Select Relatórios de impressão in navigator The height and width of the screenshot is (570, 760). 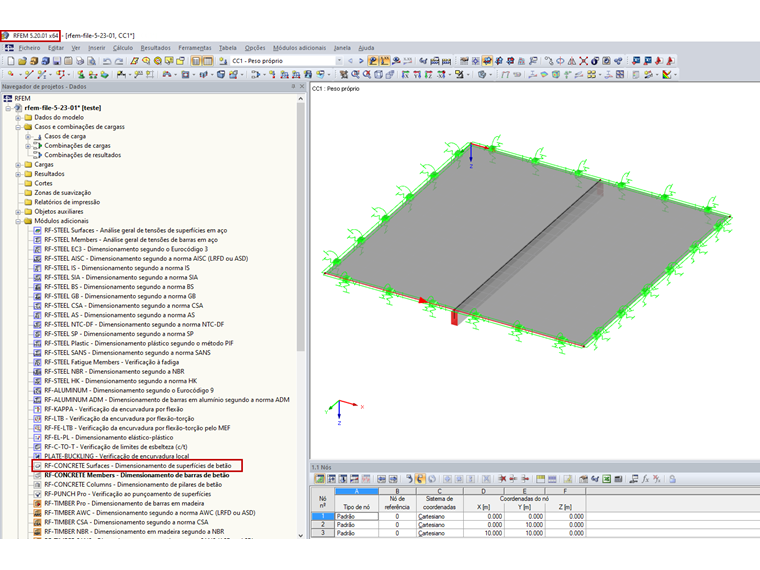[67, 202]
